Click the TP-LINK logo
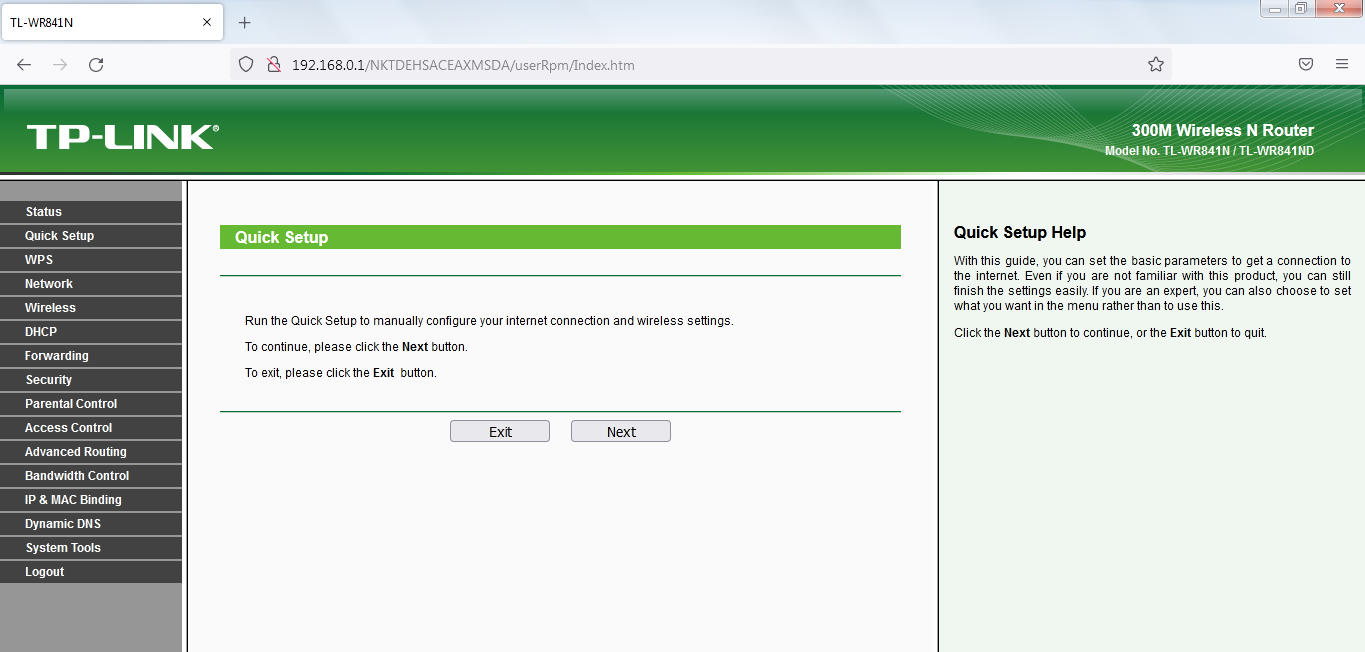The height and width of the screenshot is (652, 1365). [122, 137]
